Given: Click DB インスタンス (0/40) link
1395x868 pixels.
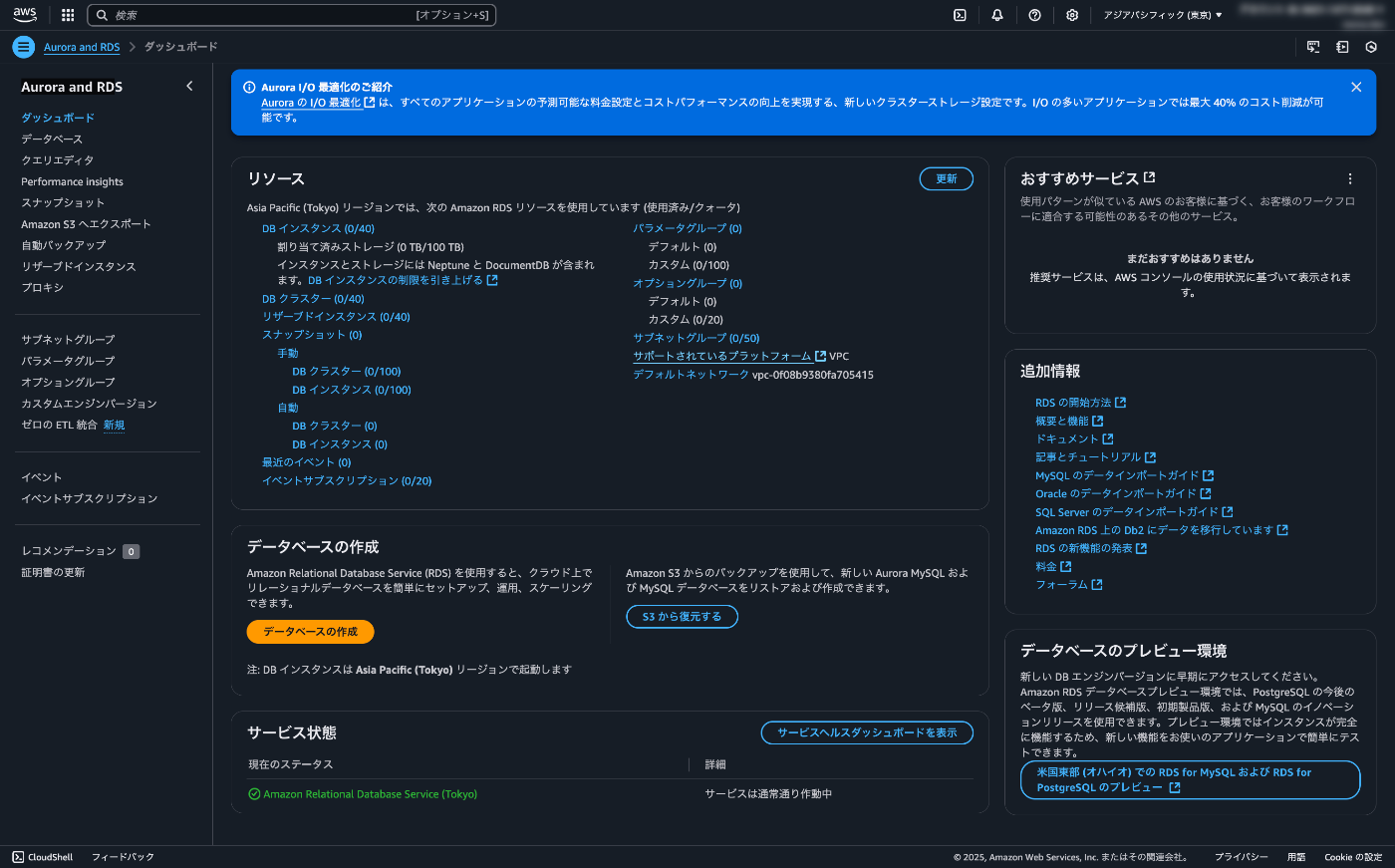Looking at the screenshot, I should (x=319, y=228).
